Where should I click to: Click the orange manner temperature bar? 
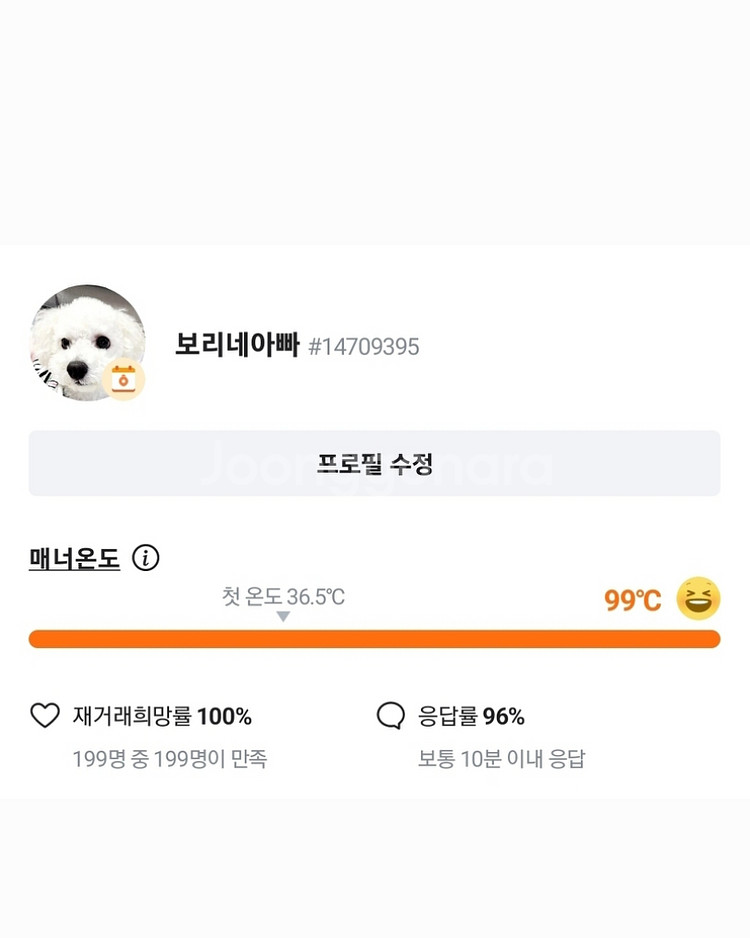(374, 639)
